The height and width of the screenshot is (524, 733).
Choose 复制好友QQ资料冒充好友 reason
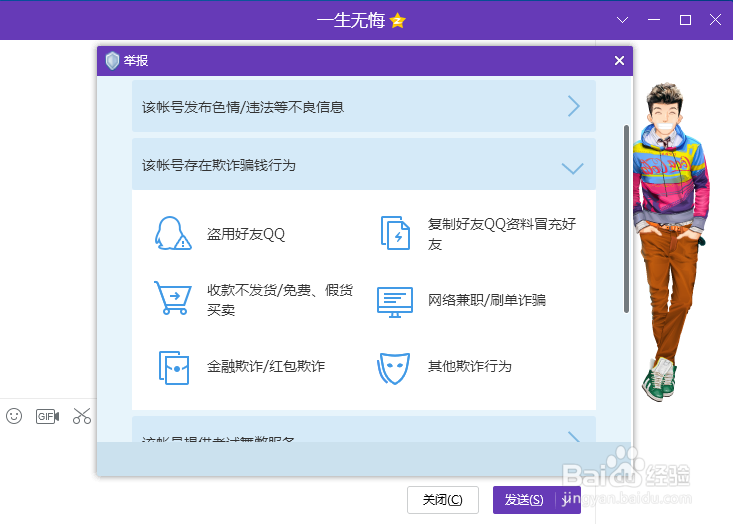tap(502, 234)
